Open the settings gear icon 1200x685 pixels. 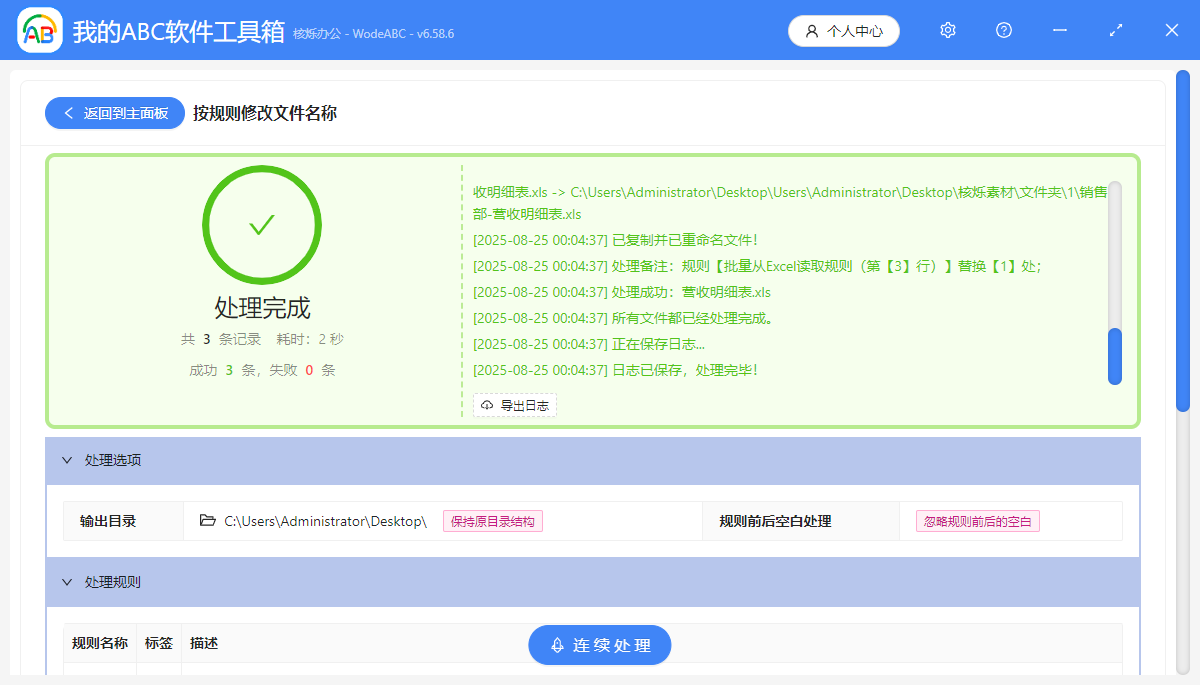point(947,30)
